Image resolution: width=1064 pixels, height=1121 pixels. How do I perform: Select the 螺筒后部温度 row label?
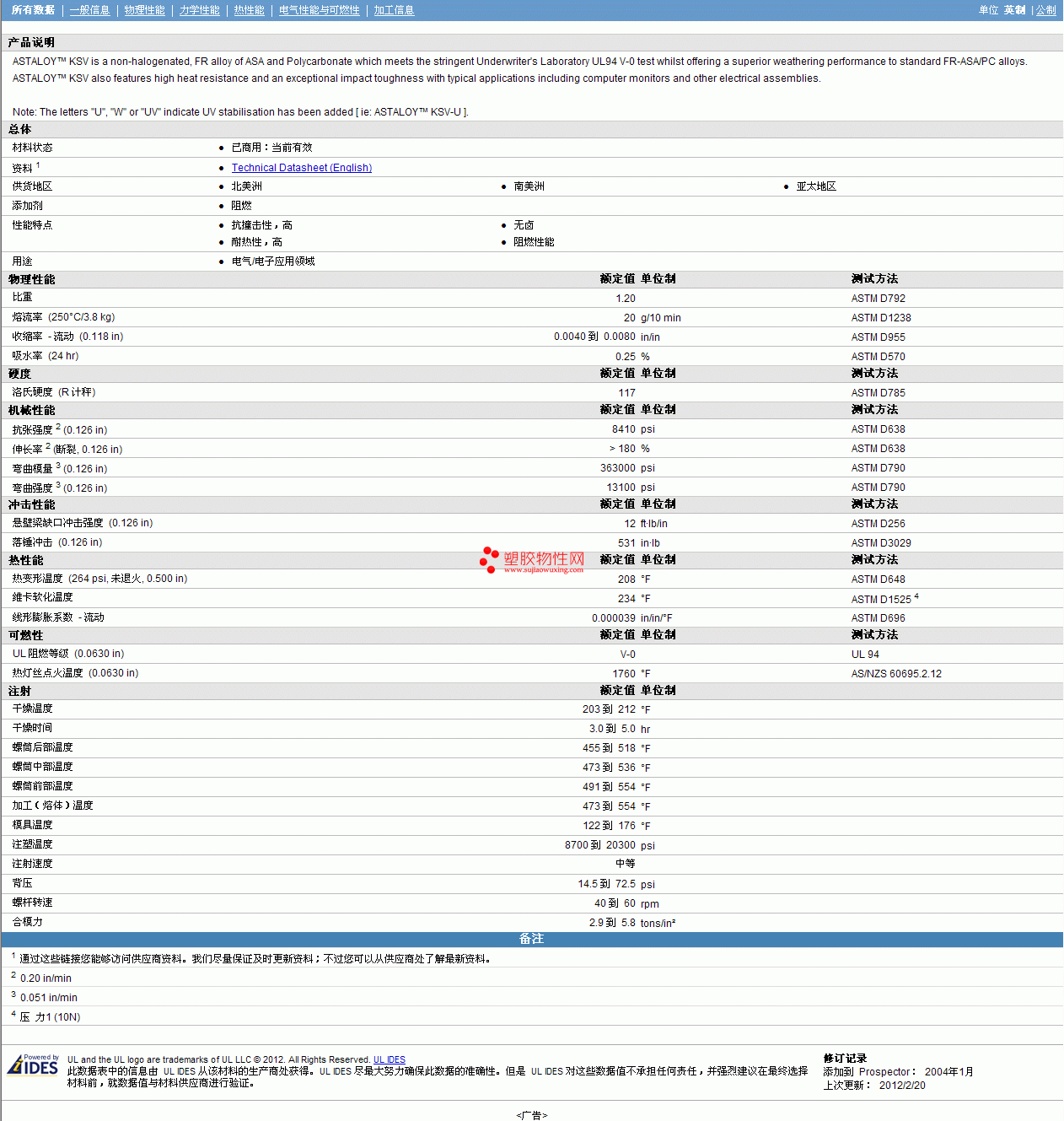[43, 747]
